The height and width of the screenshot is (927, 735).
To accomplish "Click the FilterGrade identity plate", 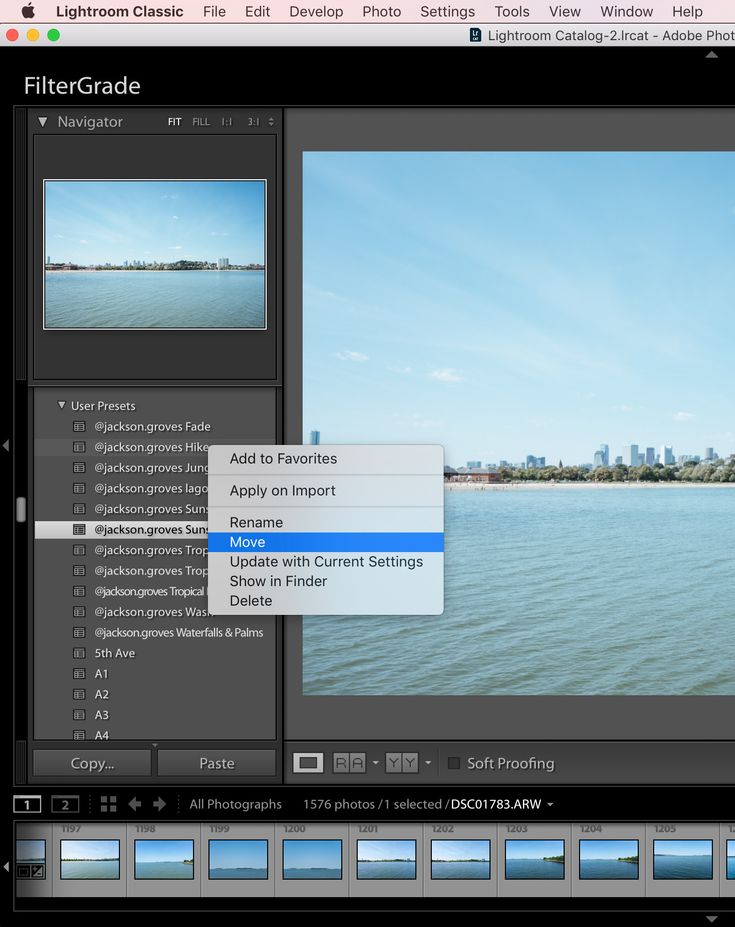I will tap(82, 86).
